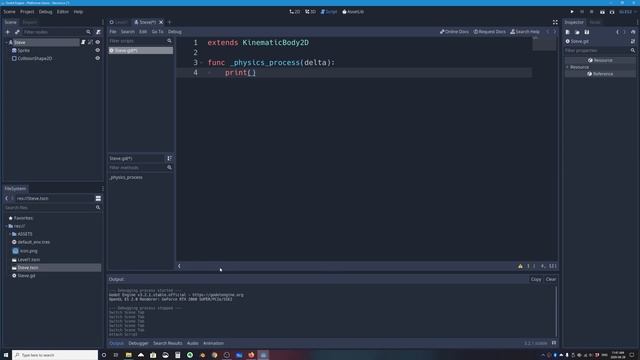The image size is (640, 360).
Task: Stop the running scene
Action: [x=592, y=12]
